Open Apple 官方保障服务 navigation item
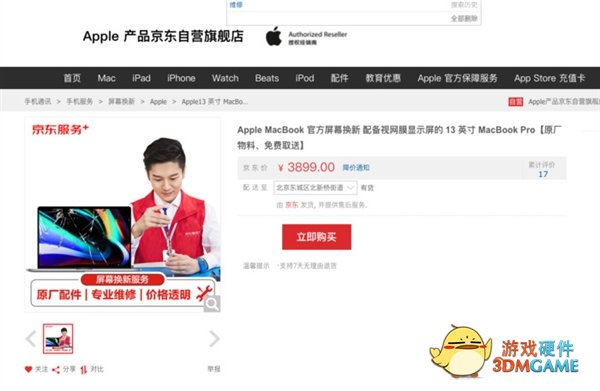 pos(457,78)
